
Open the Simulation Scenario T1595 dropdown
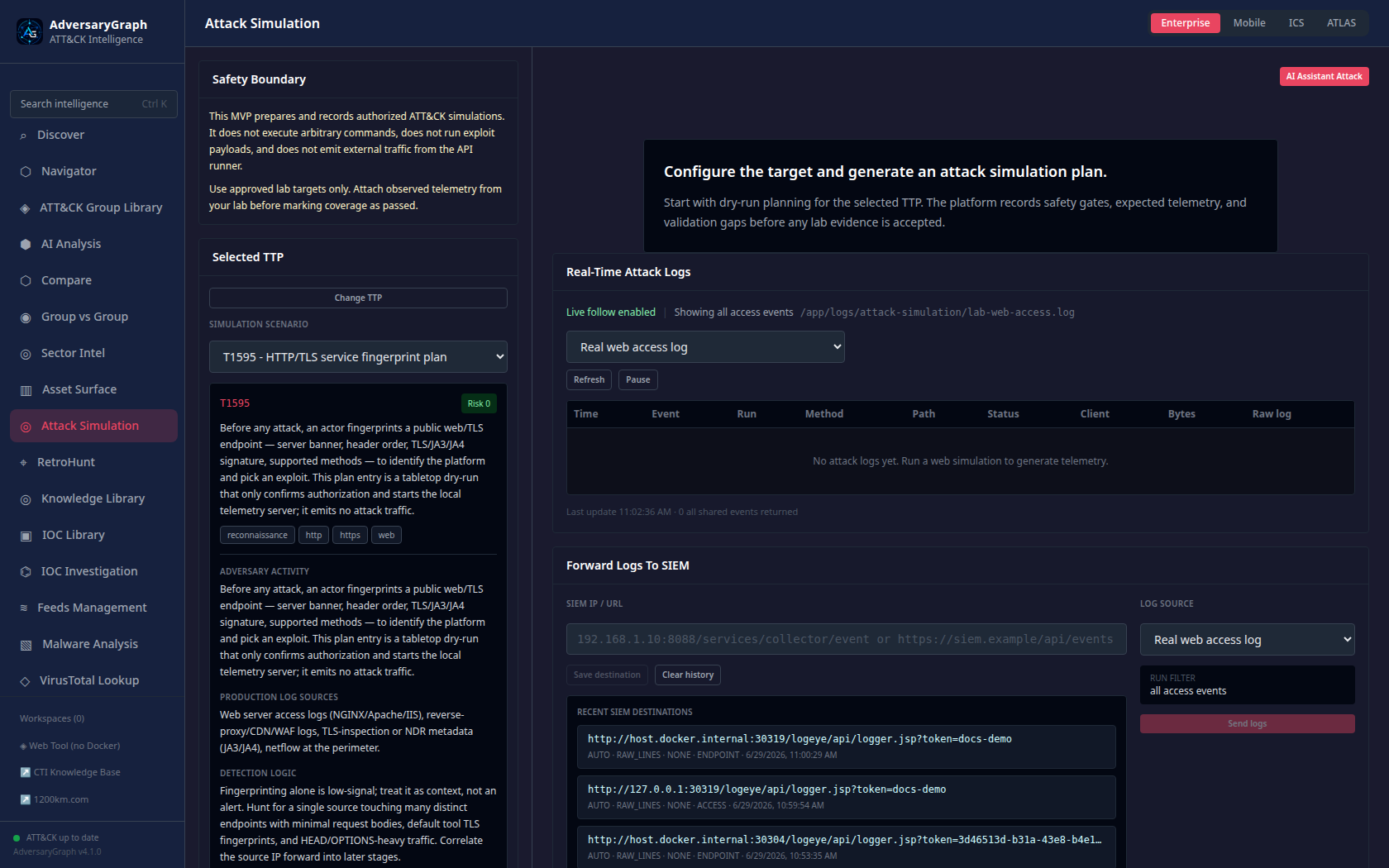click(x=358, y=357)
